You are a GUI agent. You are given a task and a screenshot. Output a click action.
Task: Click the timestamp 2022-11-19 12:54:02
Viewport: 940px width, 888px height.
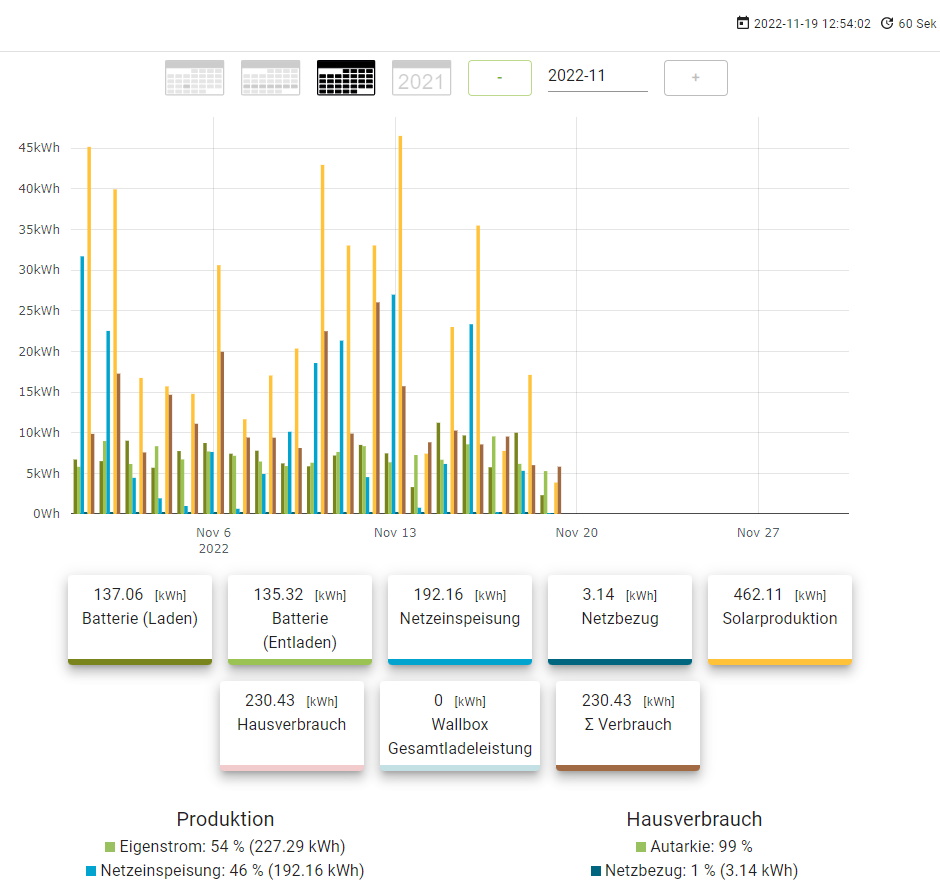tap(812, 23)
